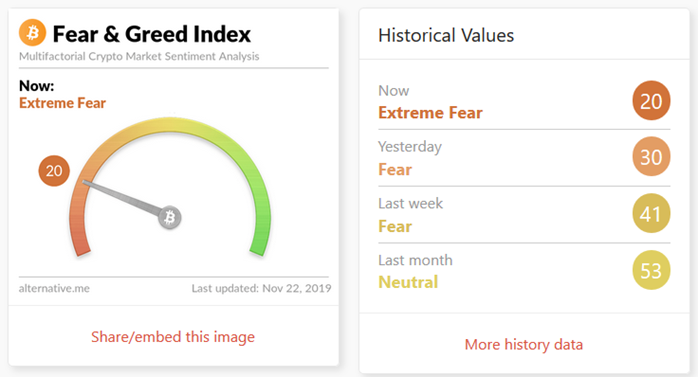Click the 30 circle for Yesterday

[x=651, y=157]
